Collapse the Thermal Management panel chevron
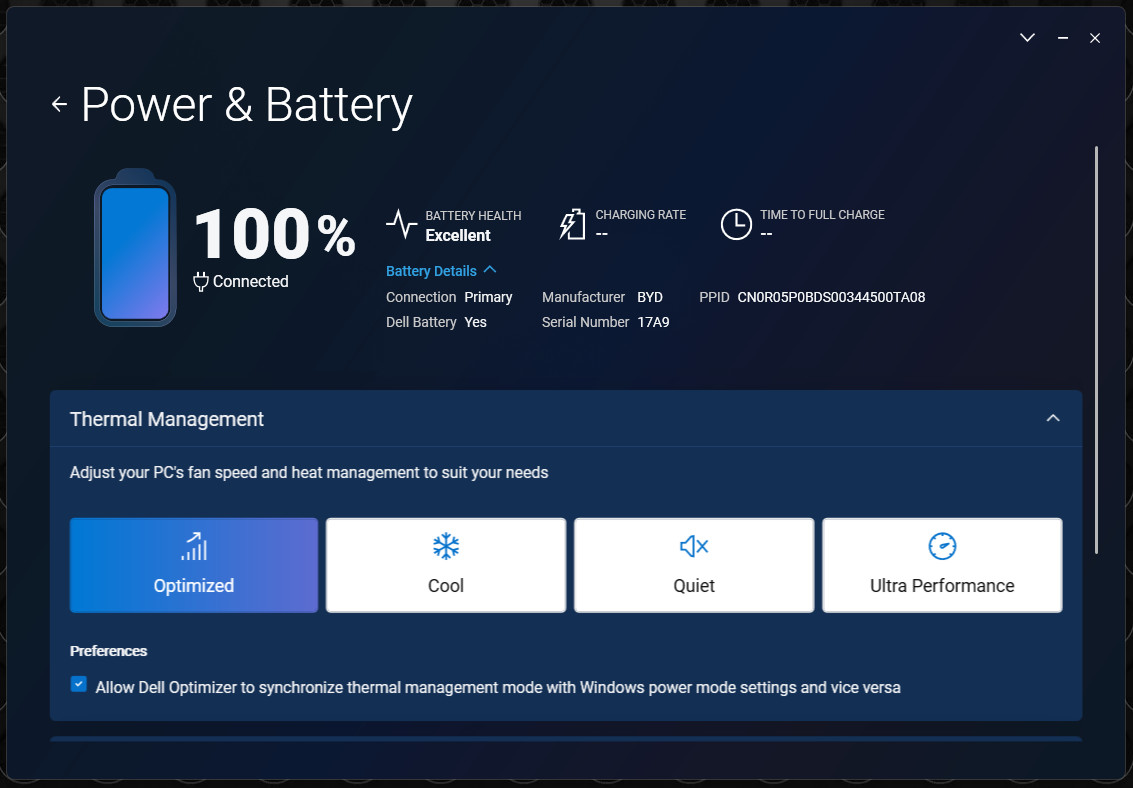Image resolution: width=1133 pixels, height=788 pixels. click(x=1053, y=418)
